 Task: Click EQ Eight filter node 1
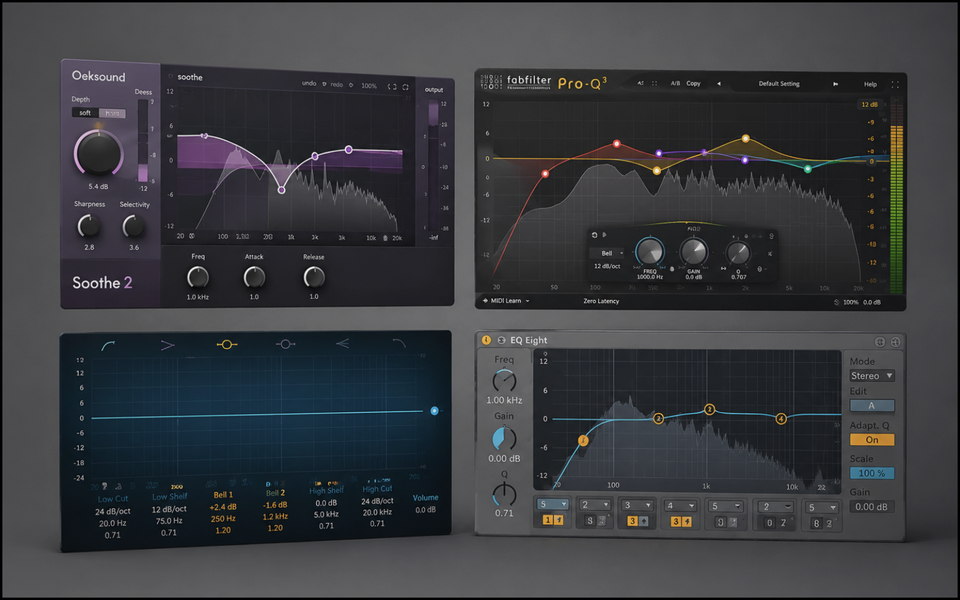583,440
